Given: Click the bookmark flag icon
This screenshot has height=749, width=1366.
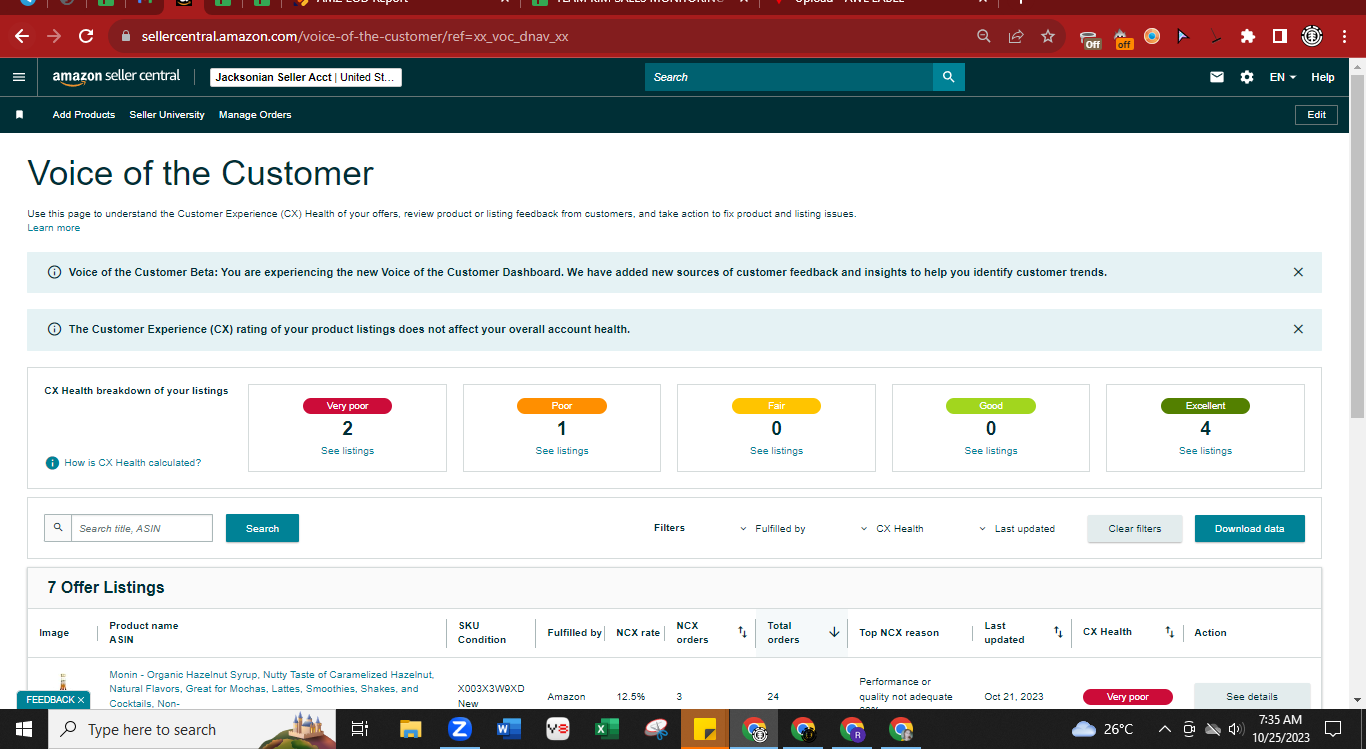Looking at the screenshot, I should coord(19,115).
